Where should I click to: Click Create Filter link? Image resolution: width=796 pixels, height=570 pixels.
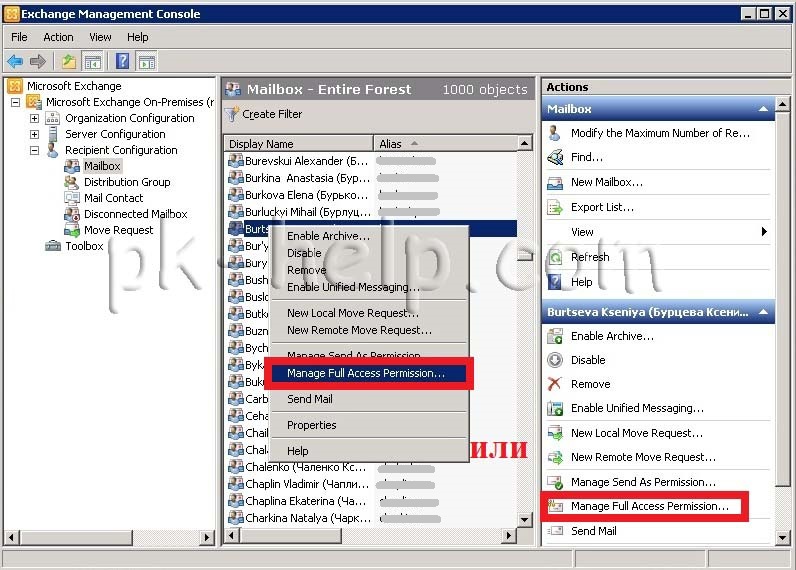272,114
